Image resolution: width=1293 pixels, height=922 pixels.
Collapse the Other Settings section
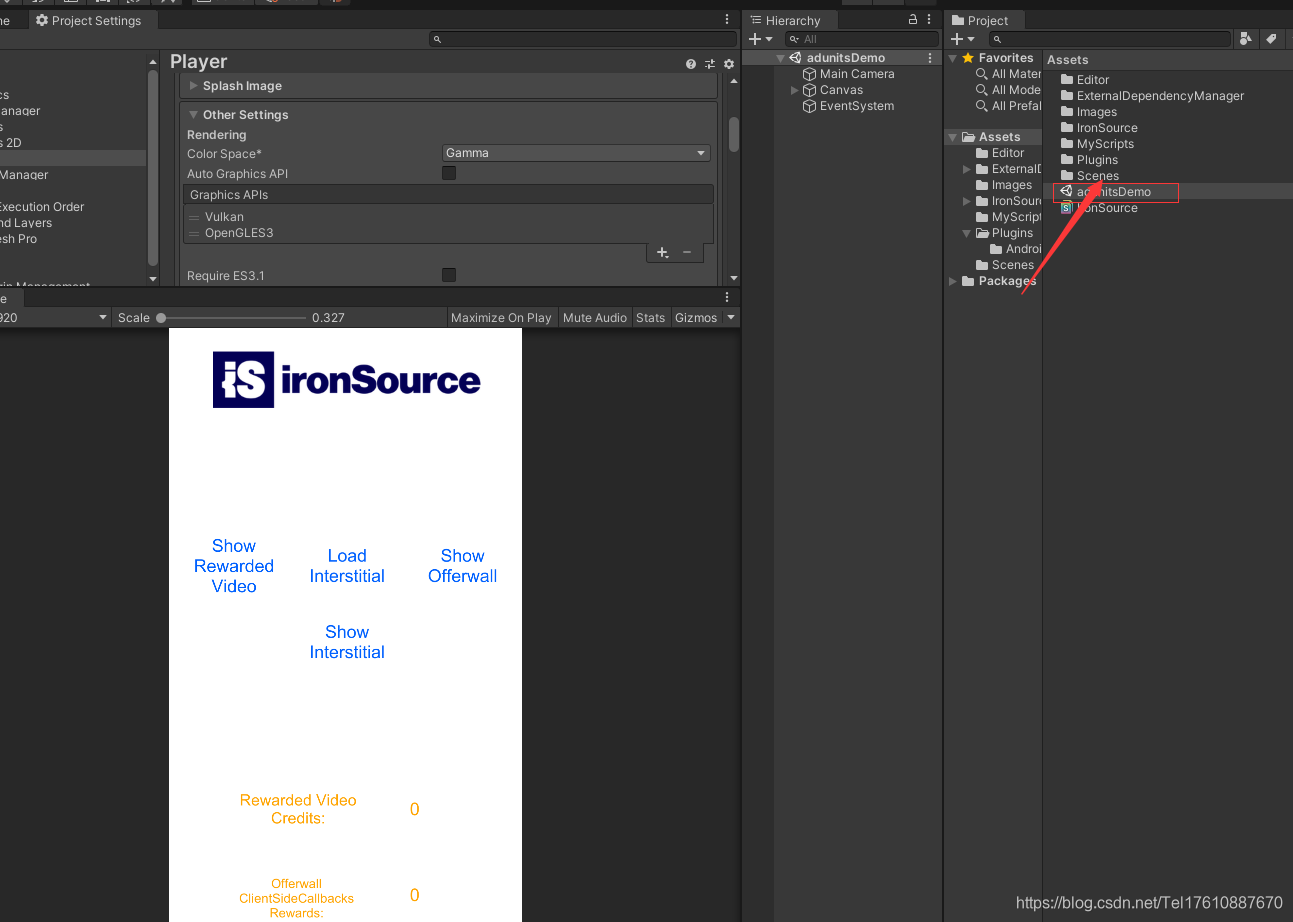(x=194, y=115)
